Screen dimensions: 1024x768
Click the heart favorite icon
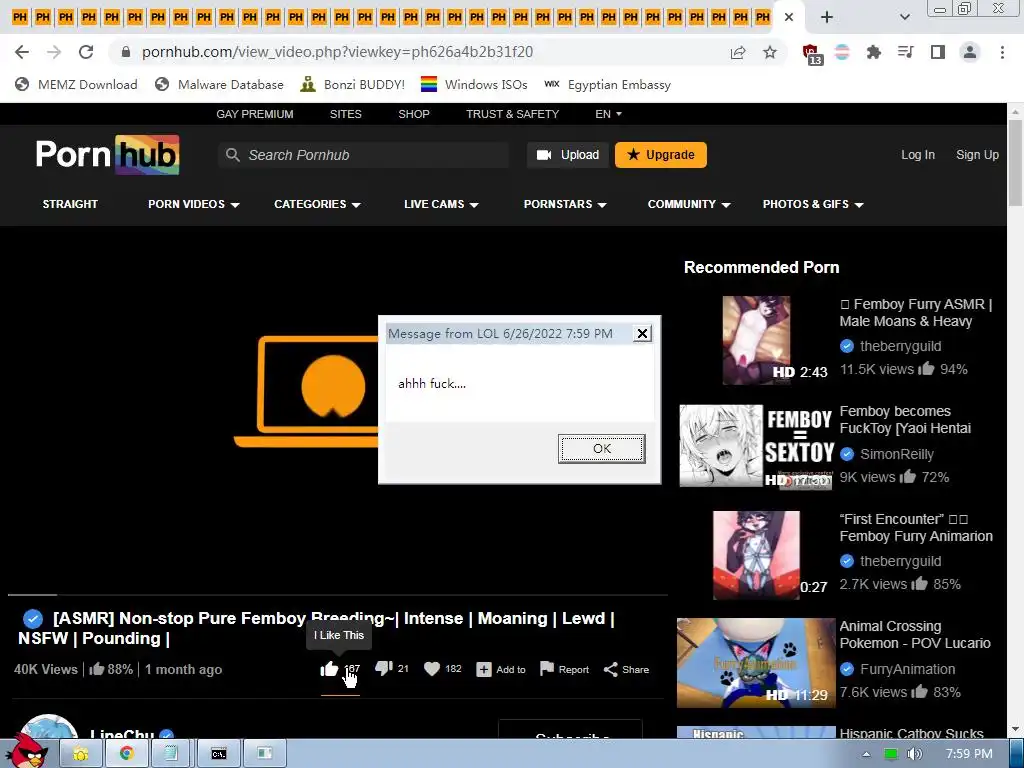coord(432,669)
